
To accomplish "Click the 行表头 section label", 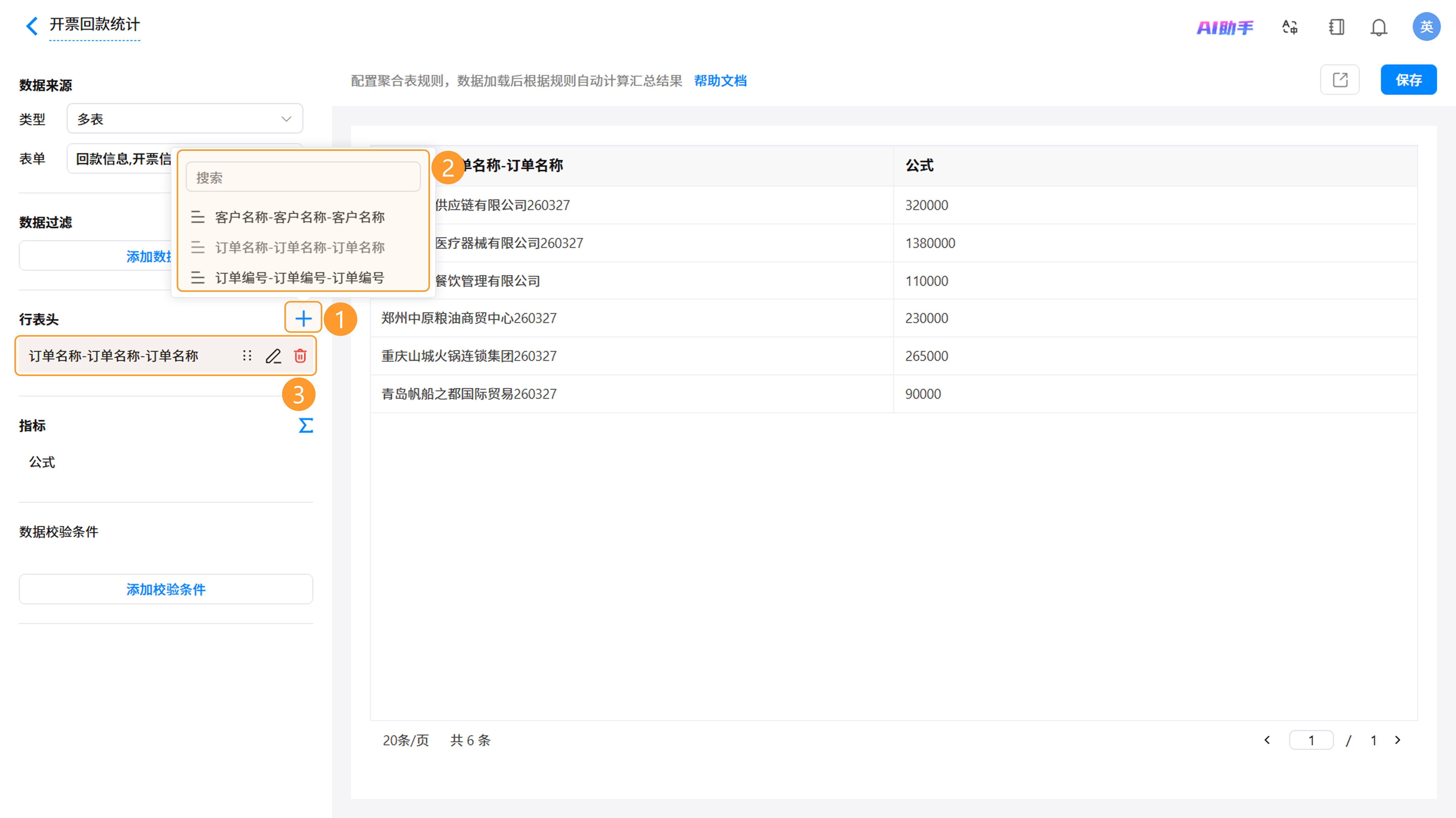I will tap(38, 319).
